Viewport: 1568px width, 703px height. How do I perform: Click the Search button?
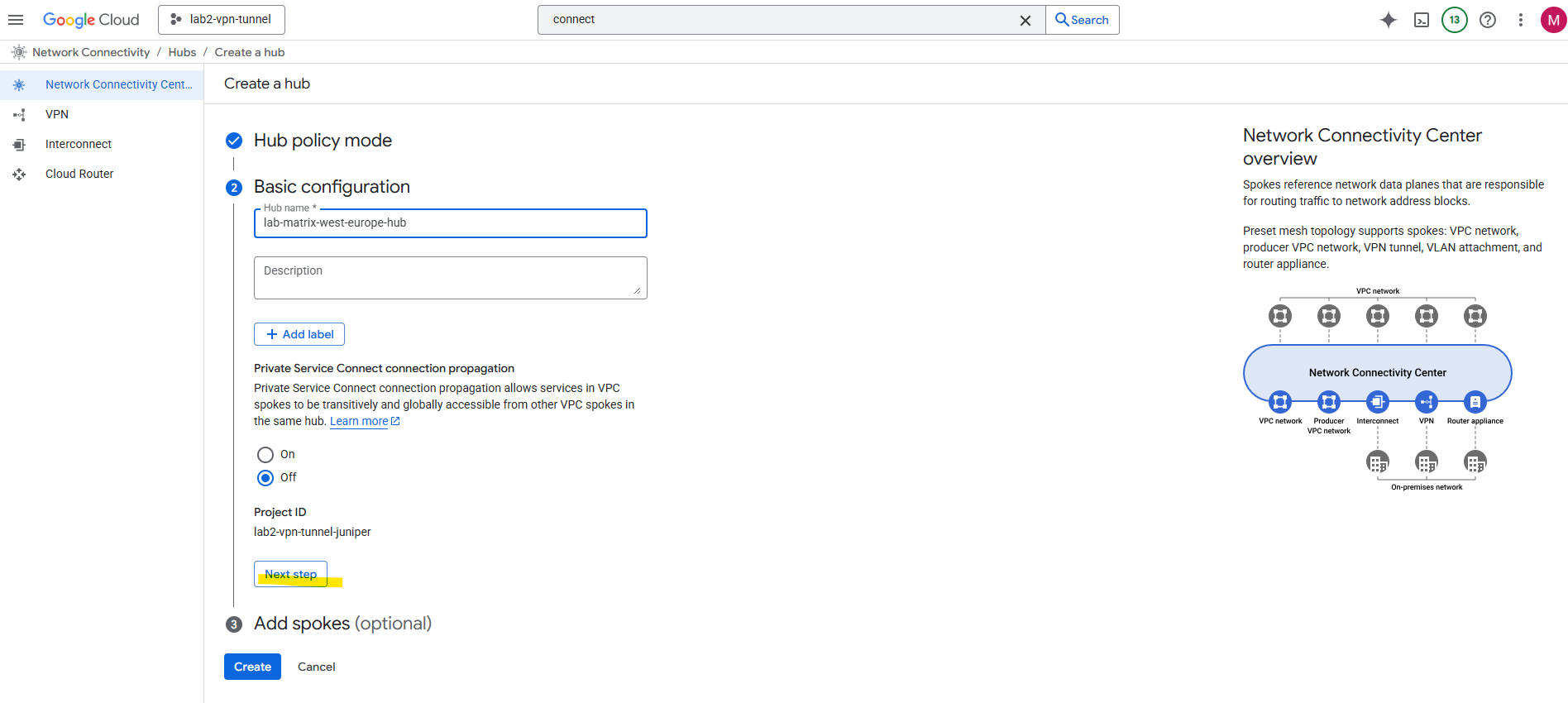pos(1083,20)
